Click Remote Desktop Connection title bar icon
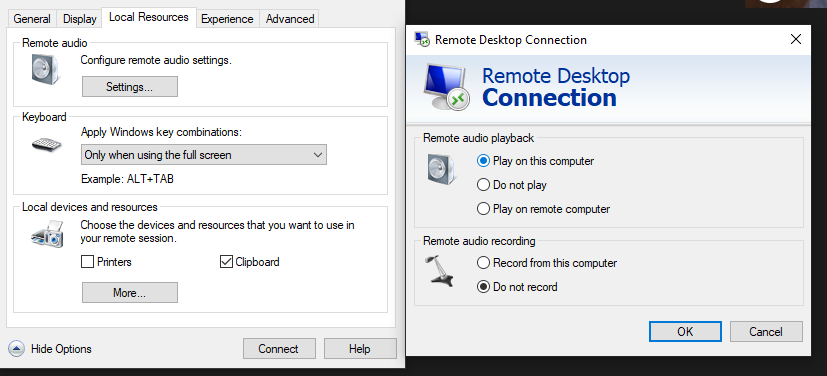Screen dimensions: 827x376 [422, 40]
